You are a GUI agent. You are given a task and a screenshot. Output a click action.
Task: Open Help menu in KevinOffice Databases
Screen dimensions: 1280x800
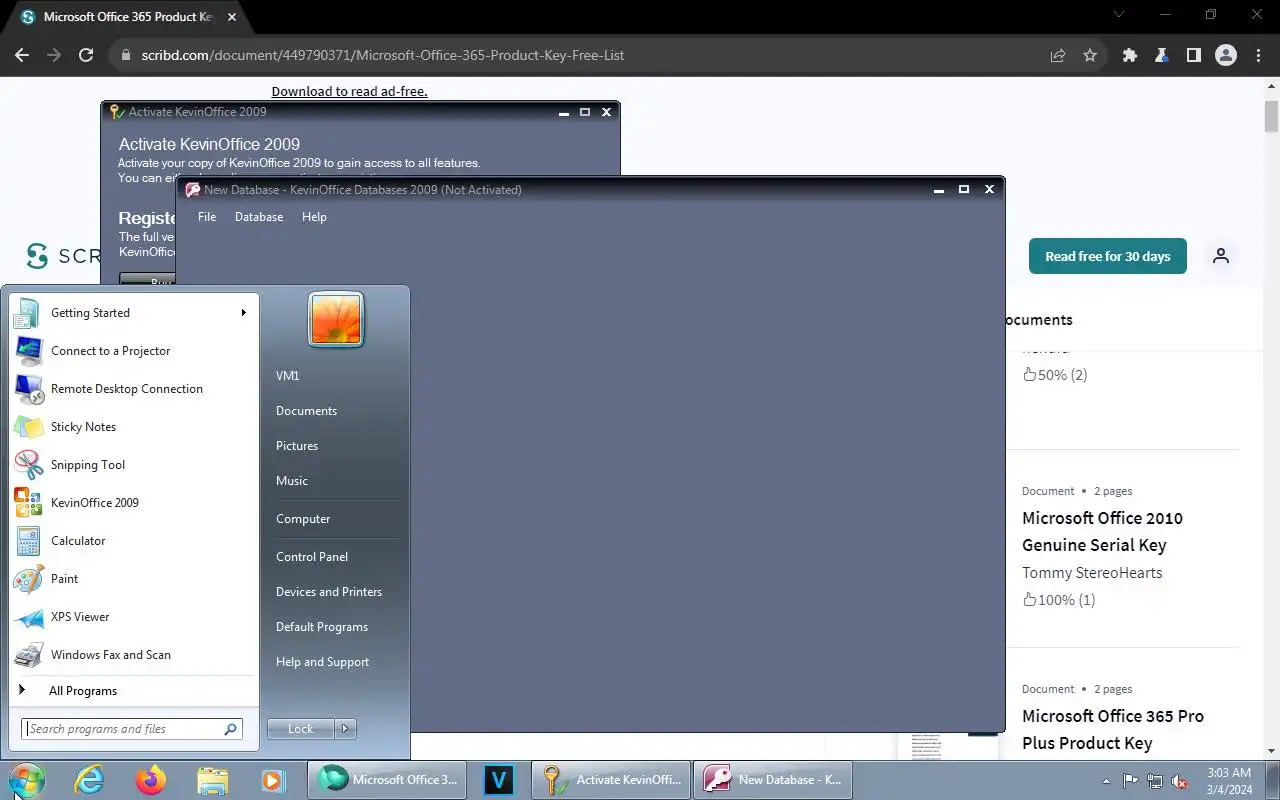point(314,217)
